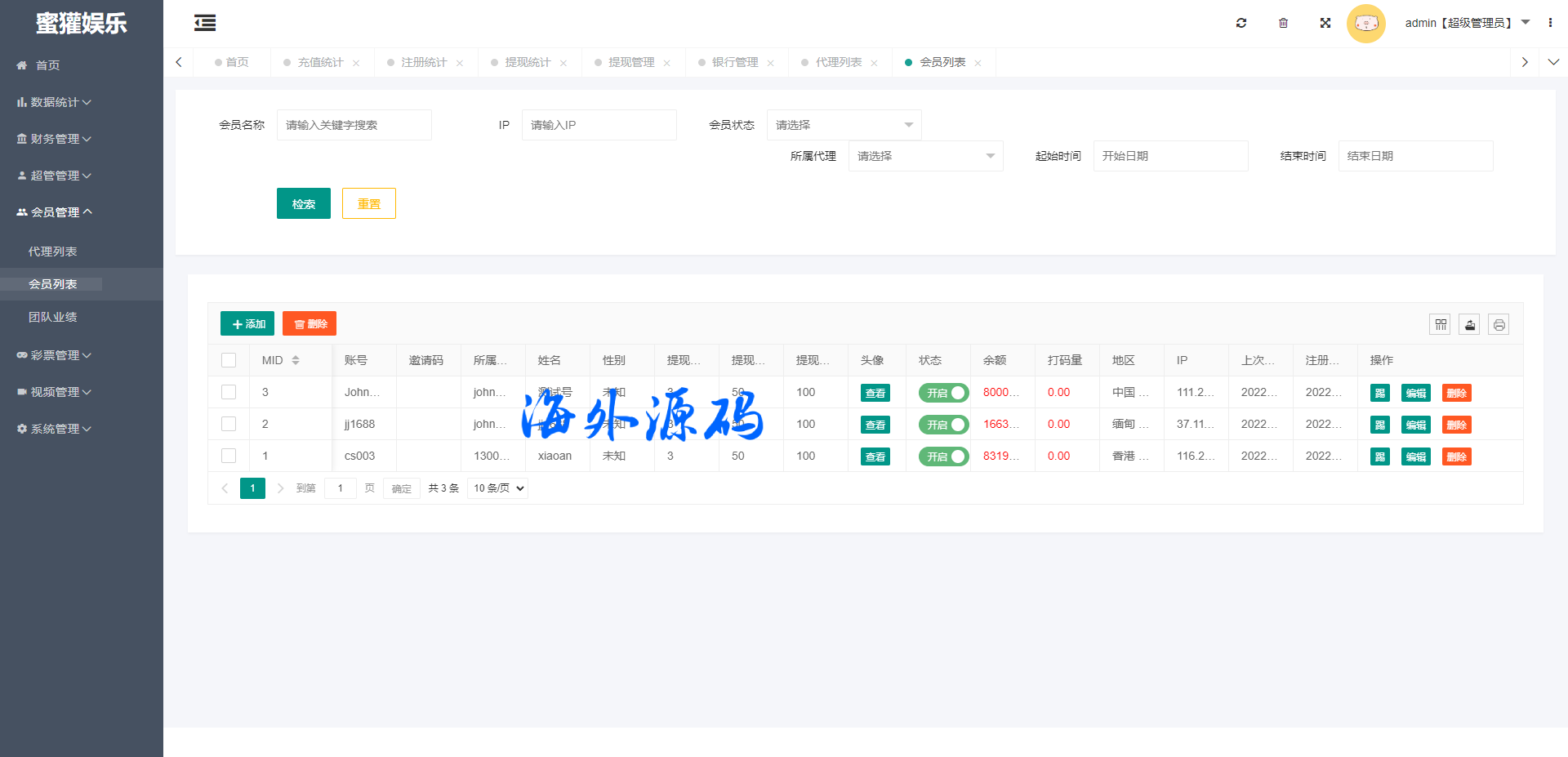Click the export table icon

point(1470,325)
